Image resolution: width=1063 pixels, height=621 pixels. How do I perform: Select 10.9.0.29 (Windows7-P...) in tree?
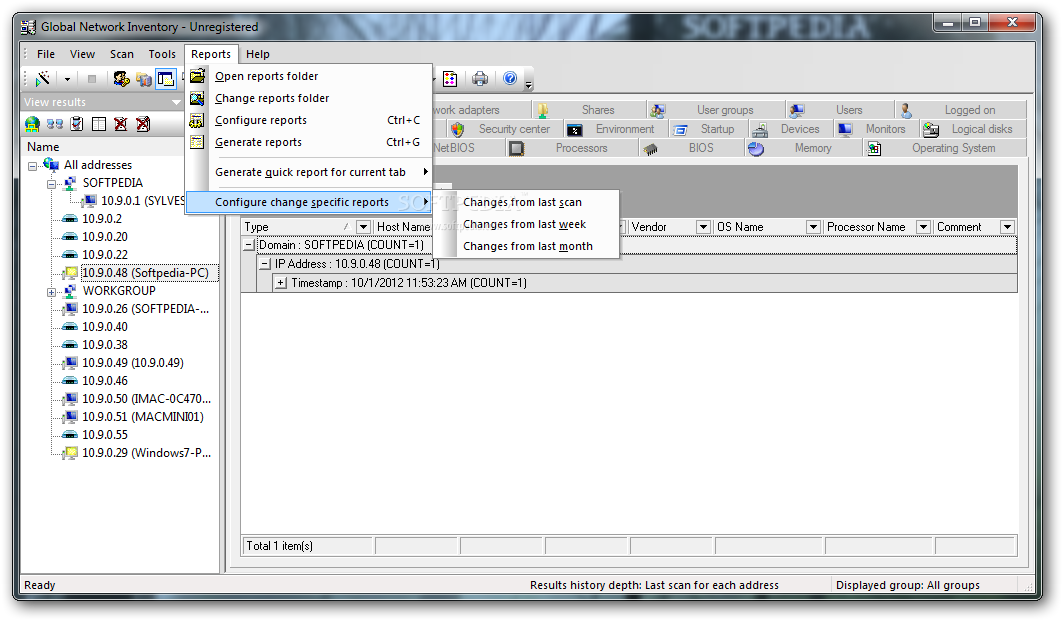pyautogui.click(x=146, y=453)
